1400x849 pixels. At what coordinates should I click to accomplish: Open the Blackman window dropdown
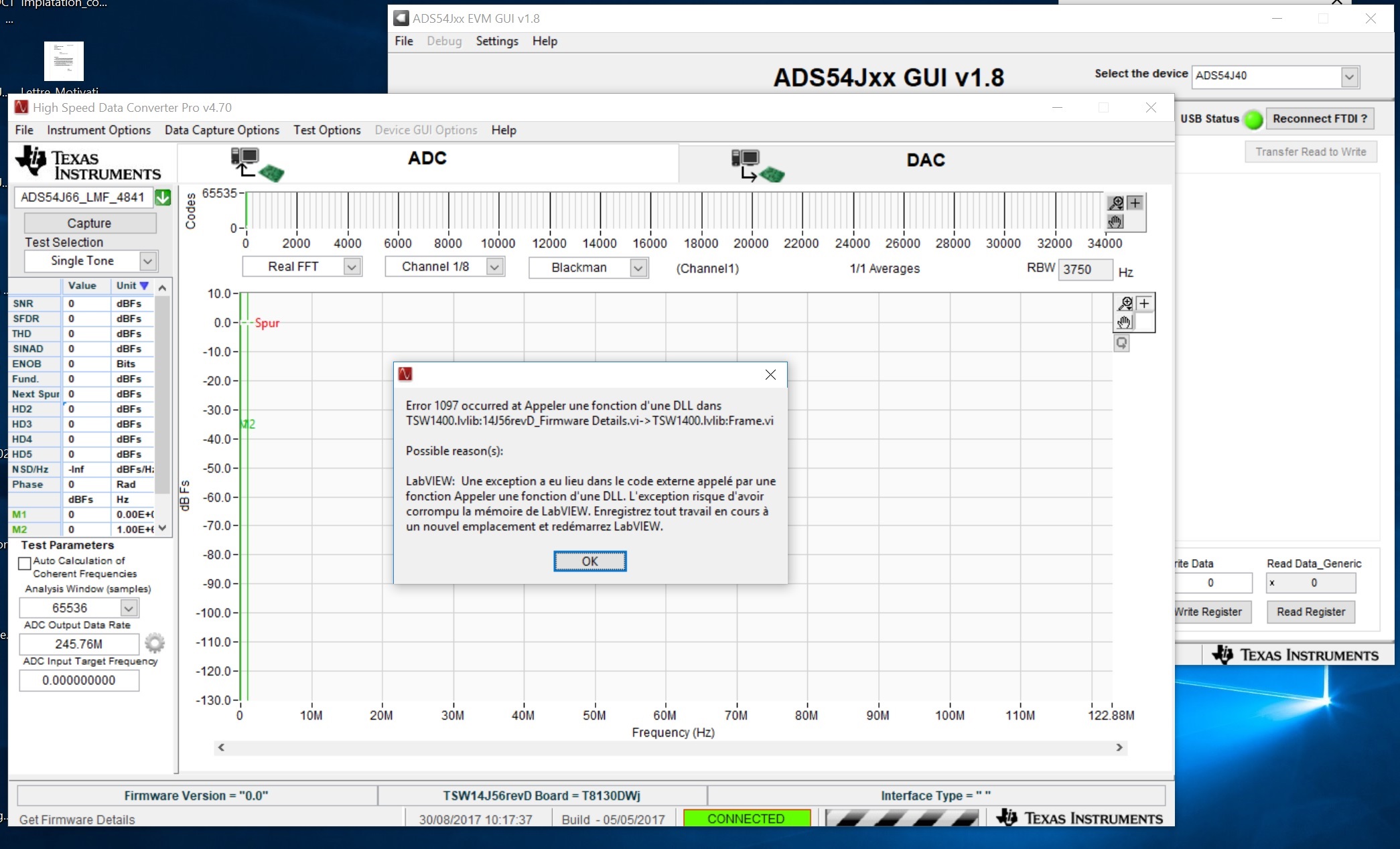coord(638,268)
